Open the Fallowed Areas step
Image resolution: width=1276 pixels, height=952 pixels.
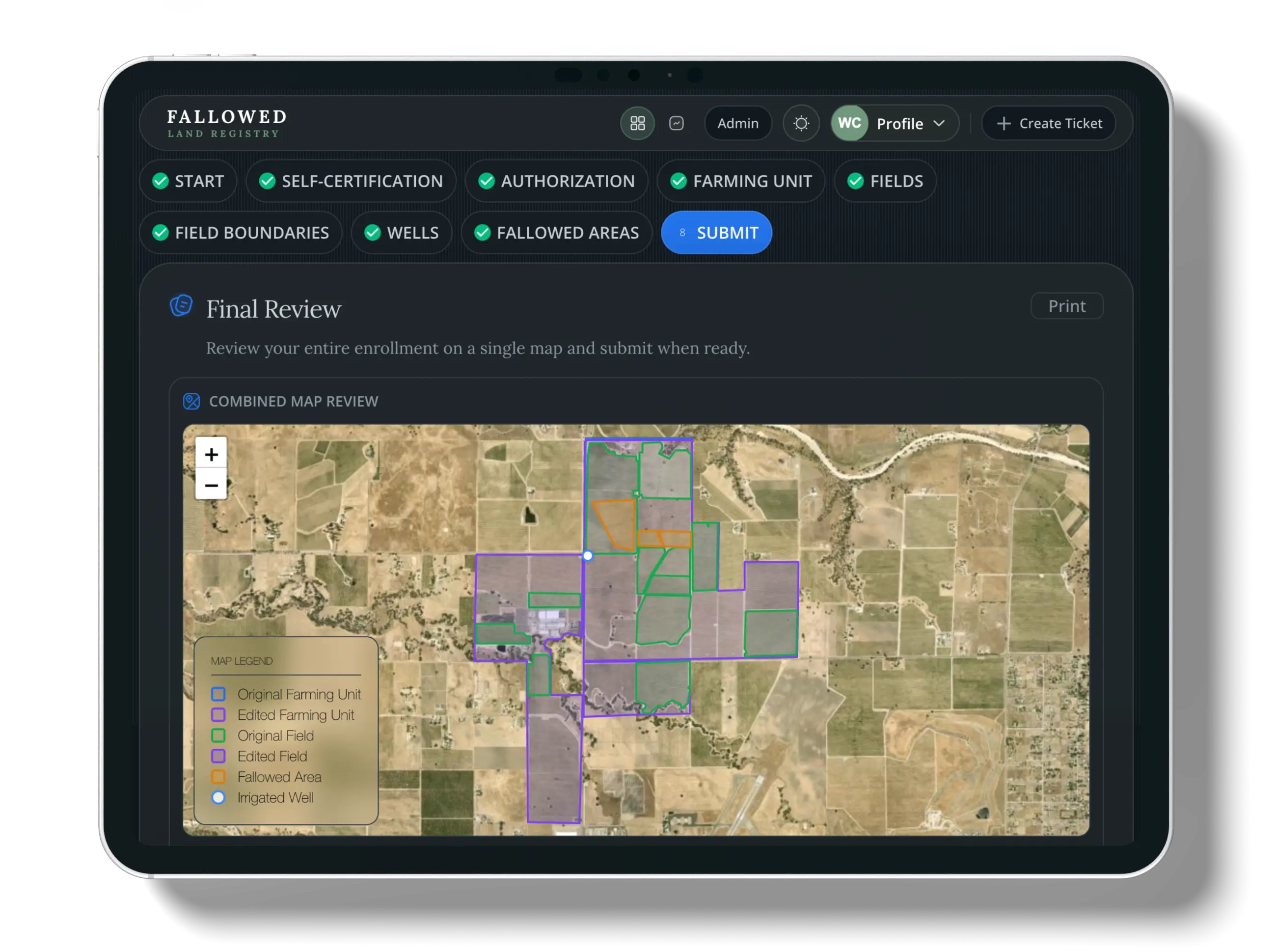pos(556,233)
